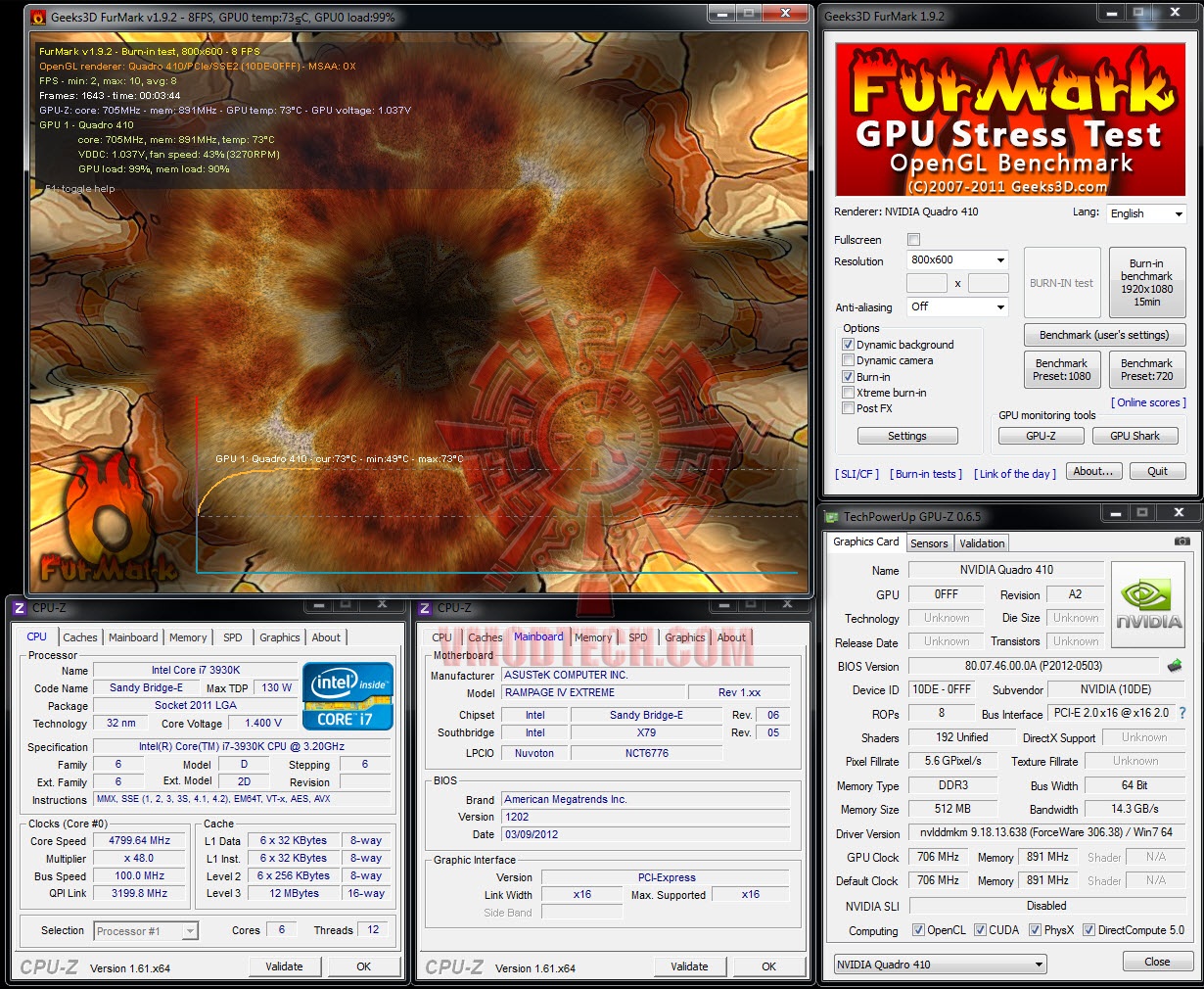Open the About tab in left CPU-Z window
This screenshot has width=1204, height=989.
click(x=326, y=637)
